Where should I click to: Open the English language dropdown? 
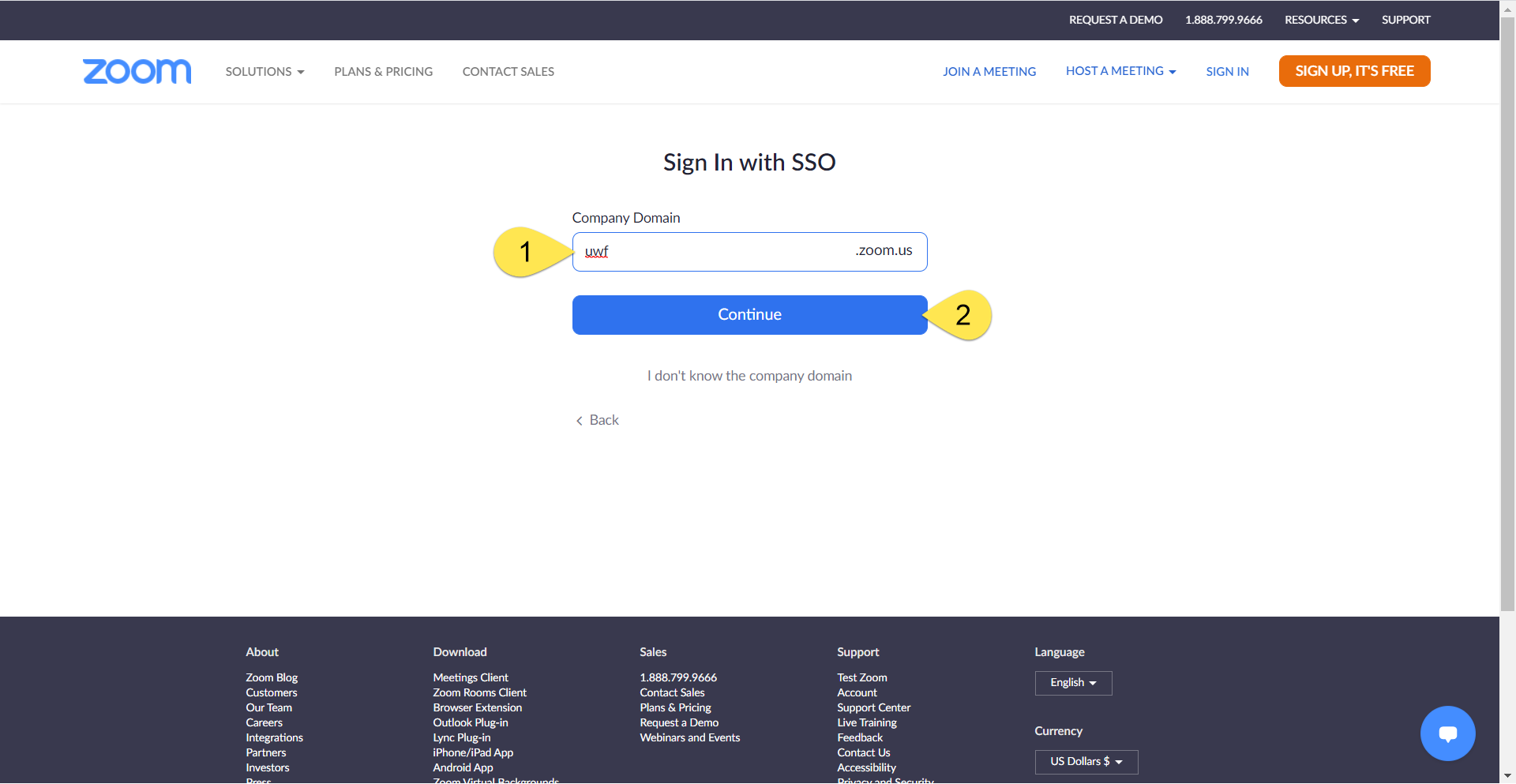click(x=1073, y=683)
